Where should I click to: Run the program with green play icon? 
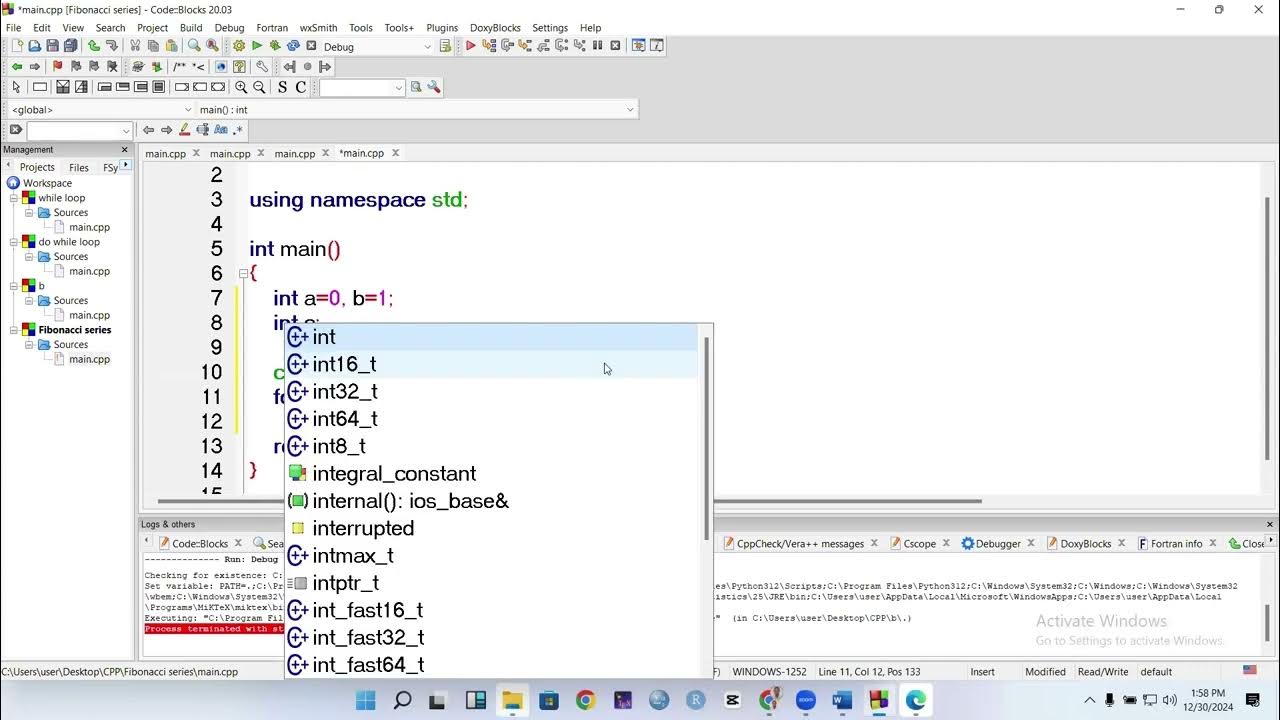257,46
